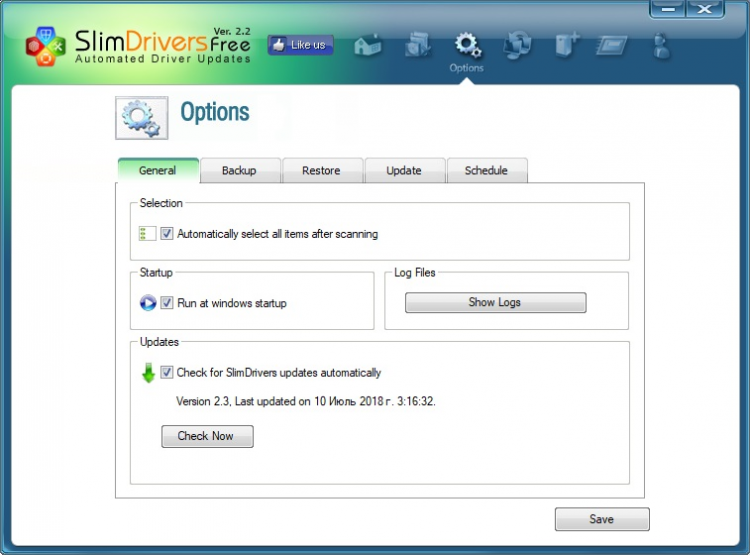This screenshot has height=555, width=750.
Task: Switch to the Backup tab
Action: (x=240, y=170)
